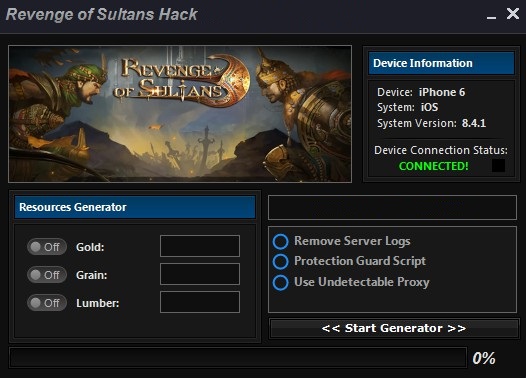Click the iPhone 6 device value
Viewport: 526px width, 378px height.
pyautogui.click(x=442, y=92)
